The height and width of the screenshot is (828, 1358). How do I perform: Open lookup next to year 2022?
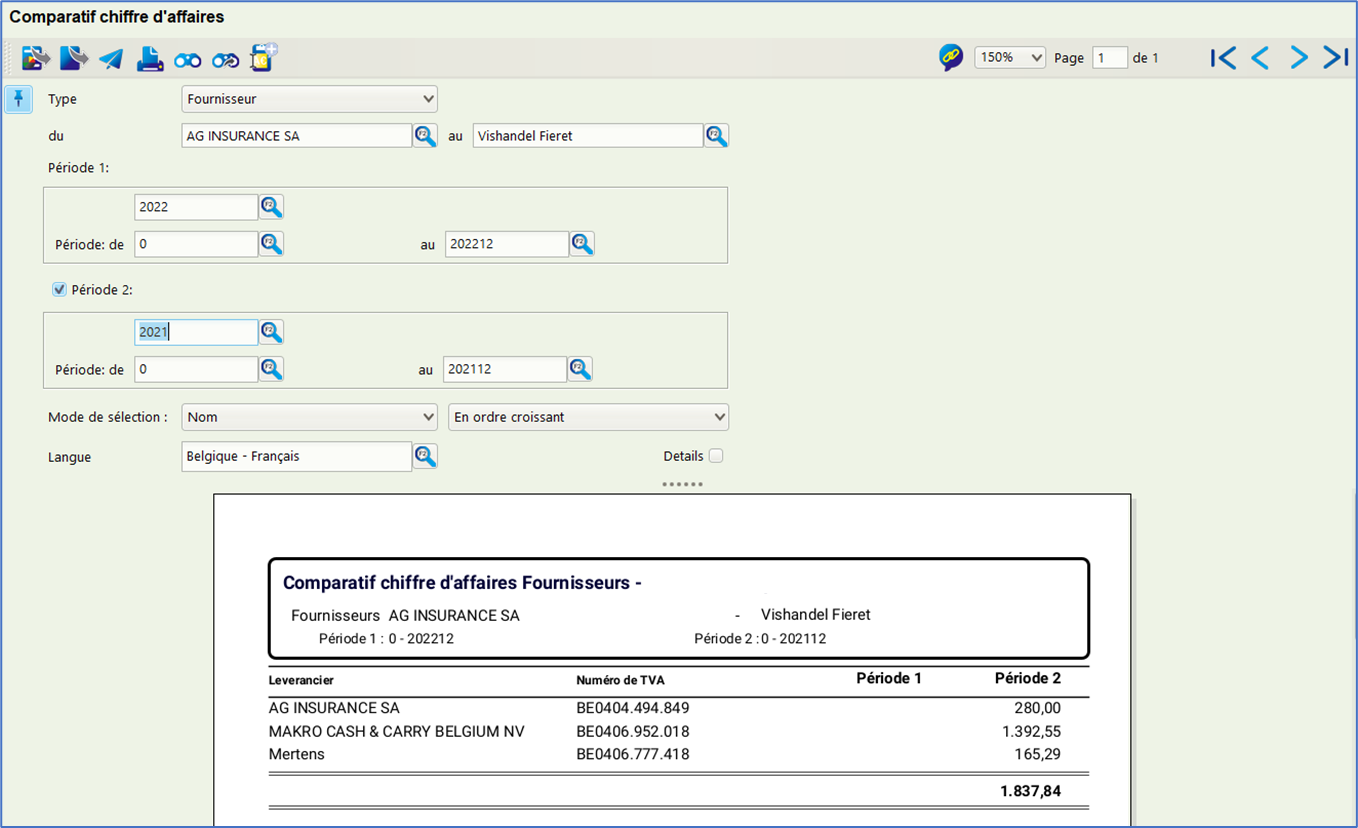click(x=271, y=207)
